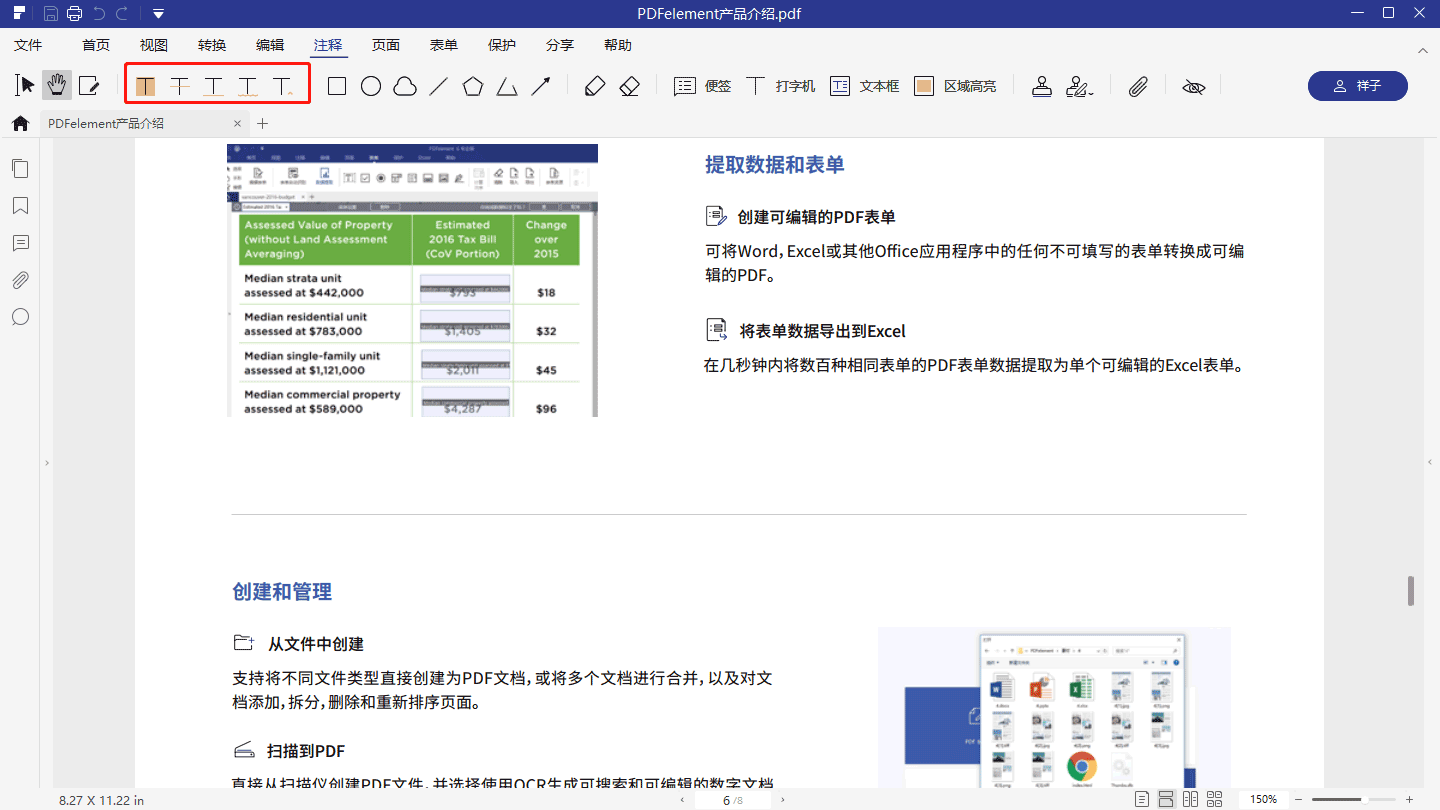1440x810 pixels.
Task: Click the Undo arrow in title bar
Action: [98, 13]
